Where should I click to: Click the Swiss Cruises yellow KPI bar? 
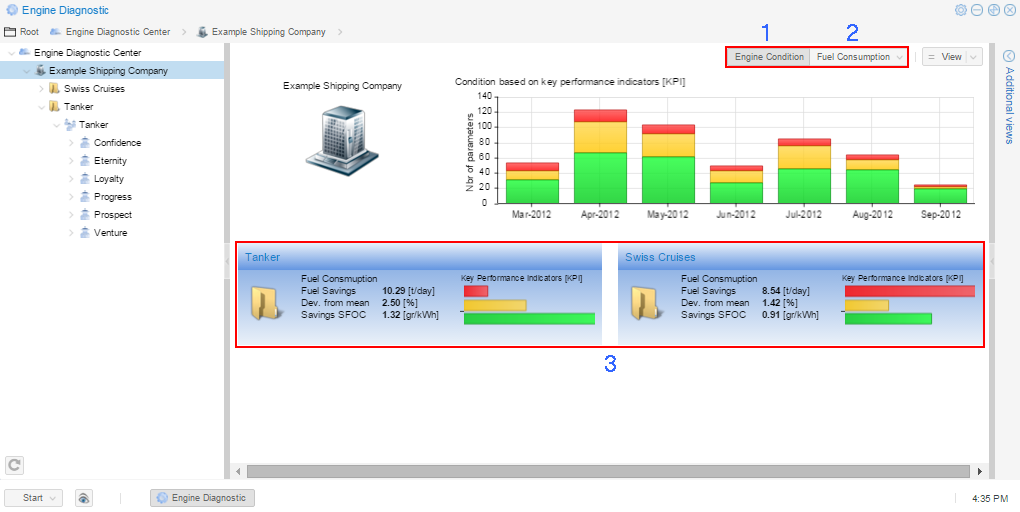tap(866, 305)
